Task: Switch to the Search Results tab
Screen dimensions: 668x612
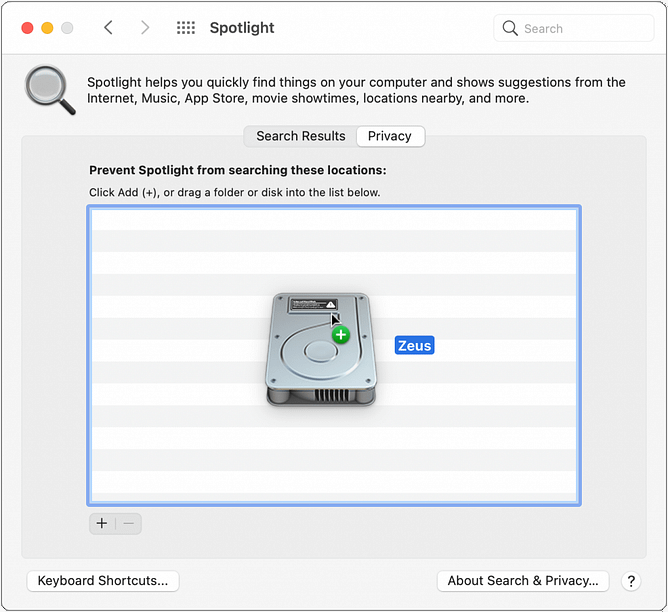Action: (300, 136)
